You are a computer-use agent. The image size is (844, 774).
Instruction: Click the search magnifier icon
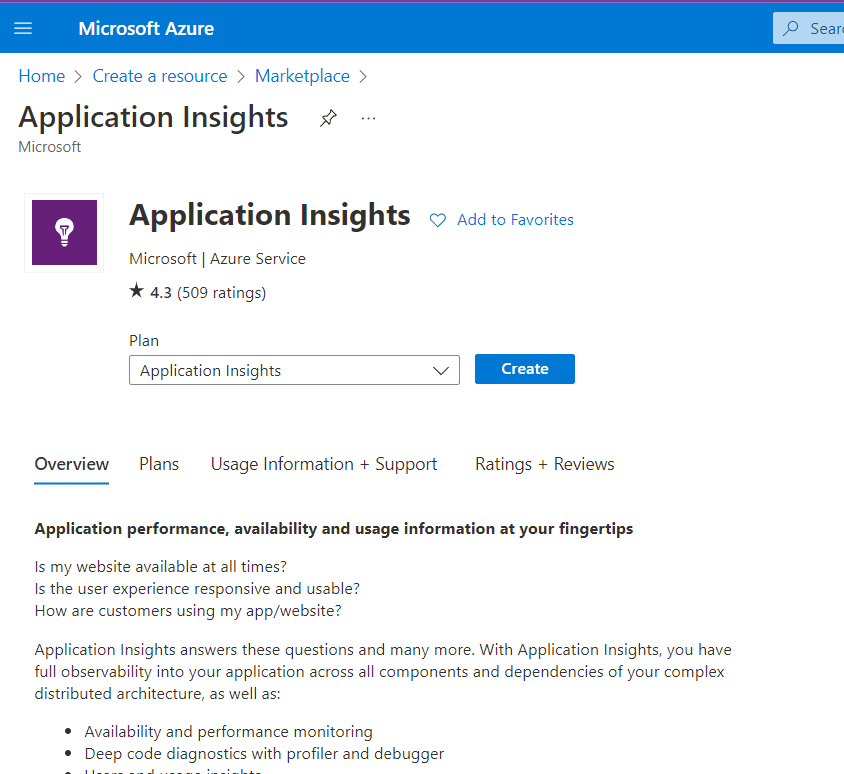coord(791,28)
